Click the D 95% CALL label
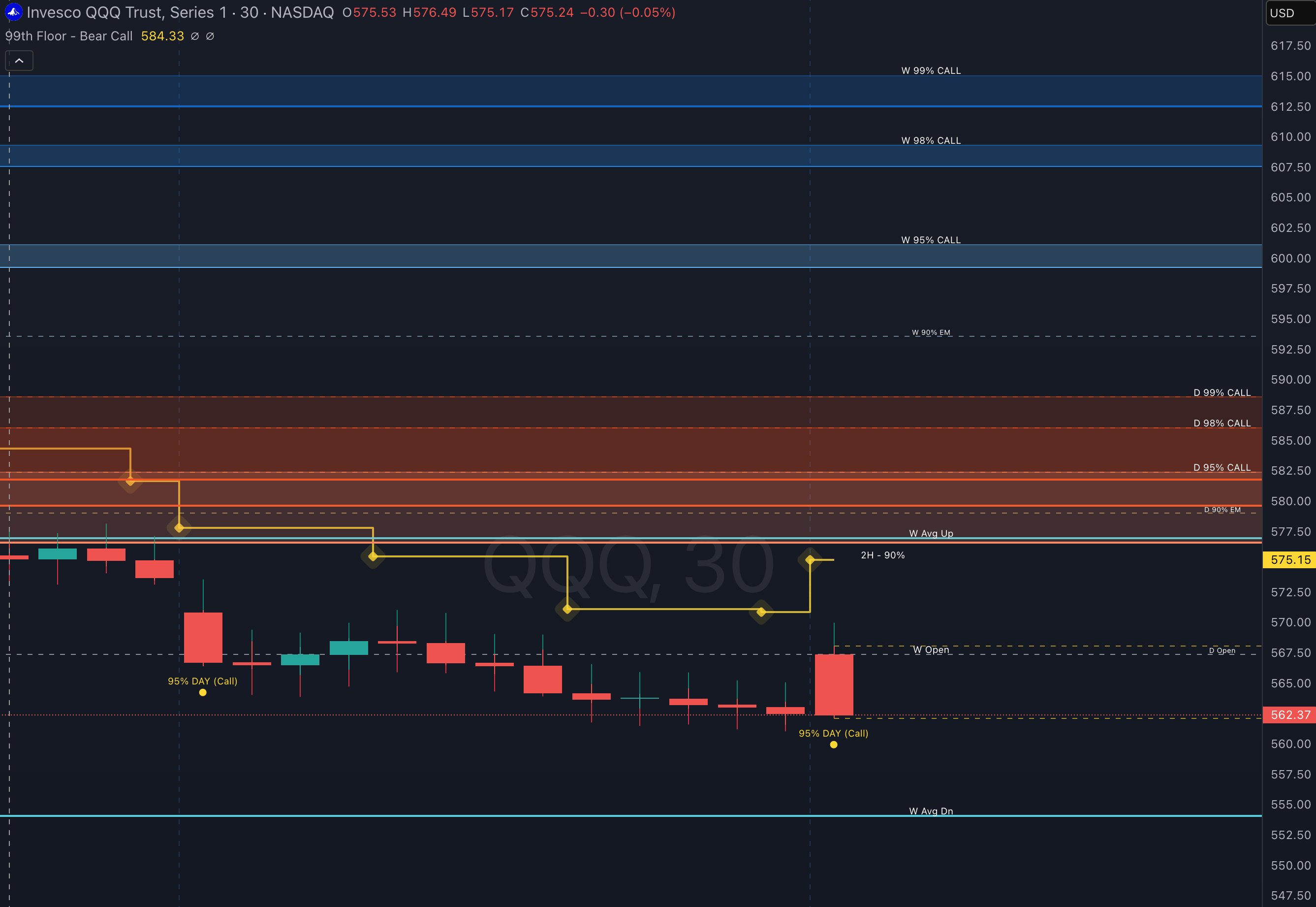 coord(1222,468)
